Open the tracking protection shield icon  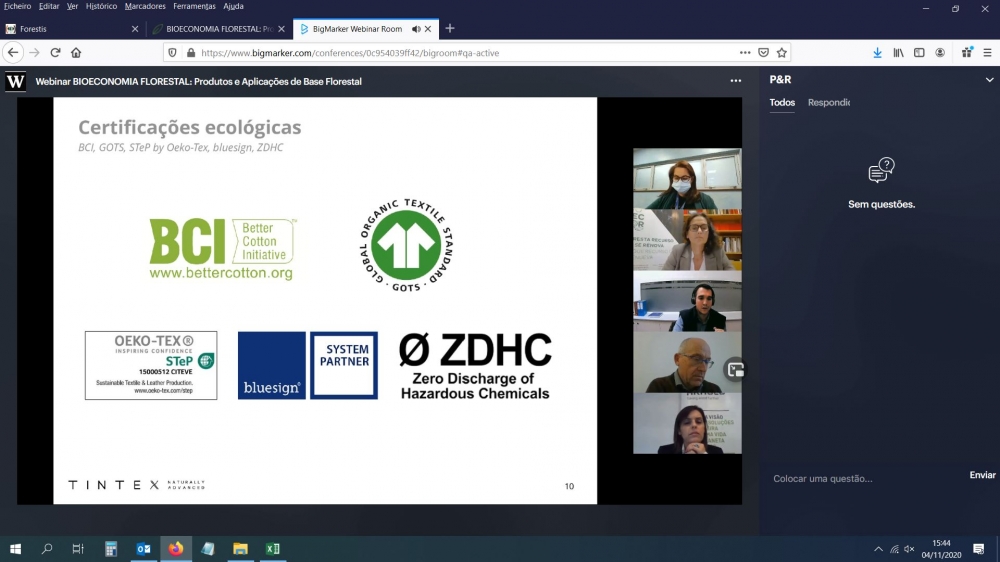(172, 53)
